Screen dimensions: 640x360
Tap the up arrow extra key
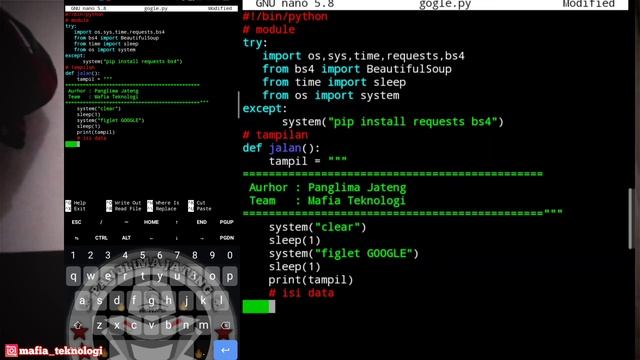177,222
